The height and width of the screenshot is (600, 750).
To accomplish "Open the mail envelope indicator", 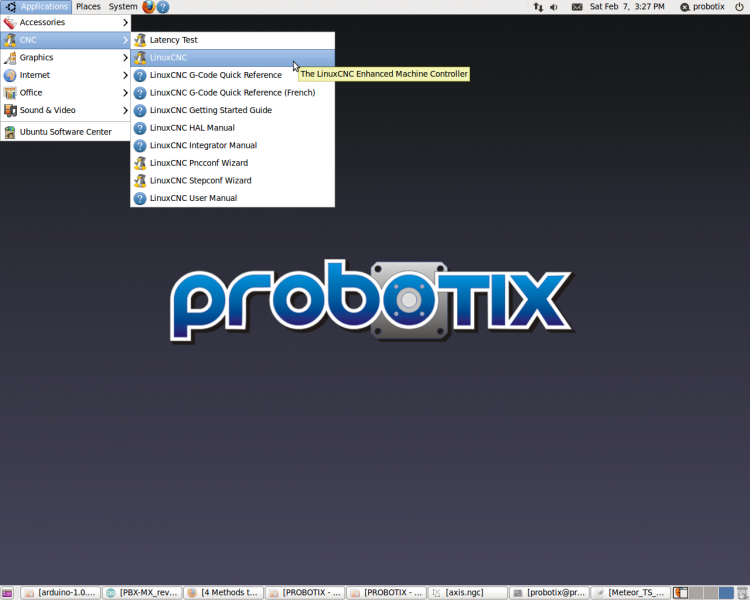I will click(577, 7).
